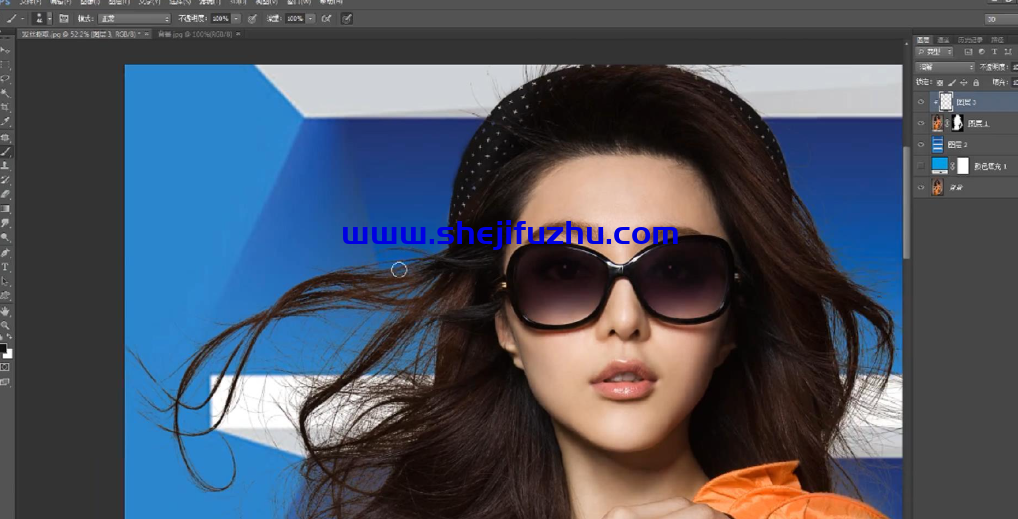Switch to the Channels panel tab
Screen dimensions: 1018x519
[x=944, y=40]
